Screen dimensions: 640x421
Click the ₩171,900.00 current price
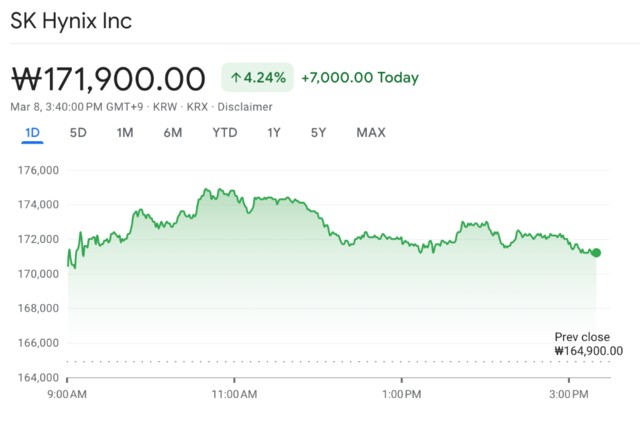tap(108, 78)
